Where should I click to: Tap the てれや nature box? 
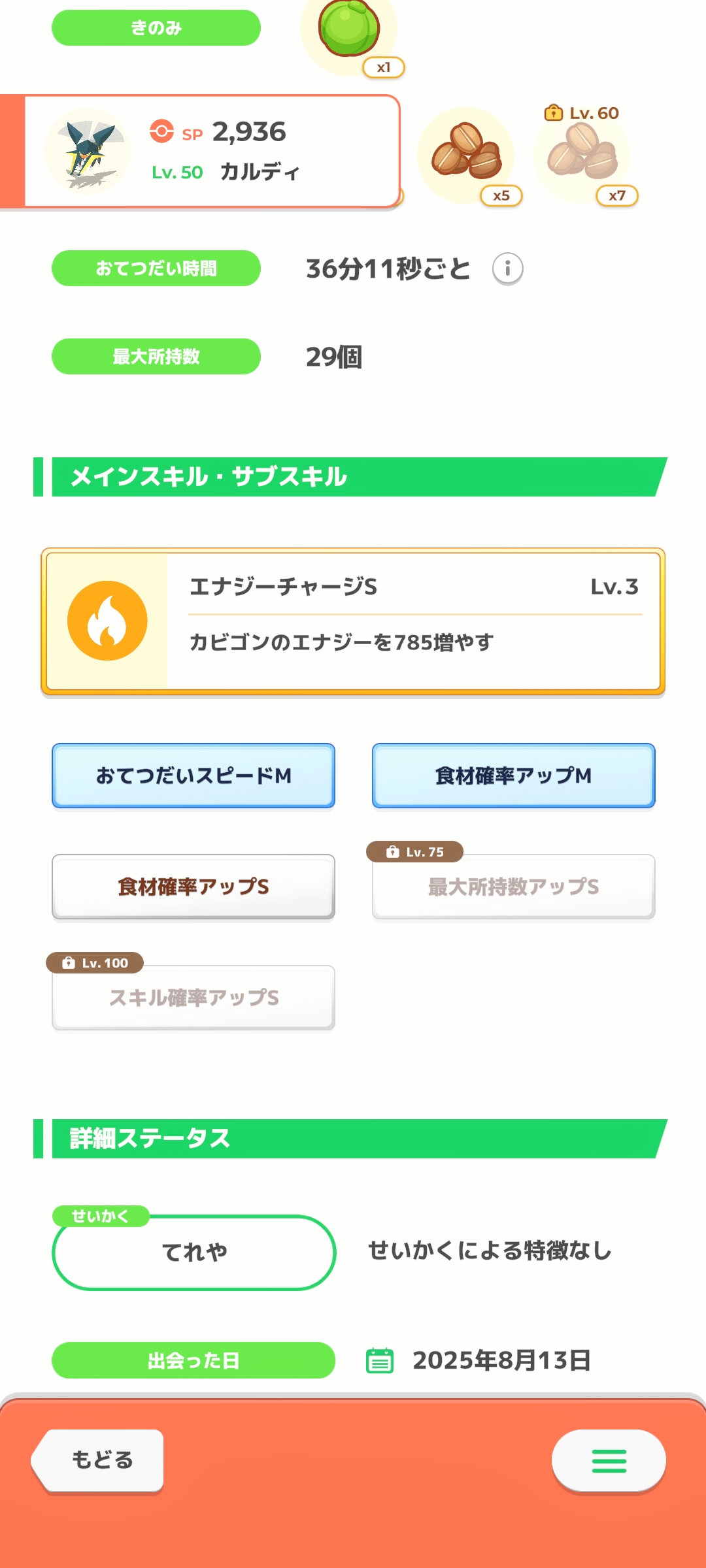click(193, 1252)
